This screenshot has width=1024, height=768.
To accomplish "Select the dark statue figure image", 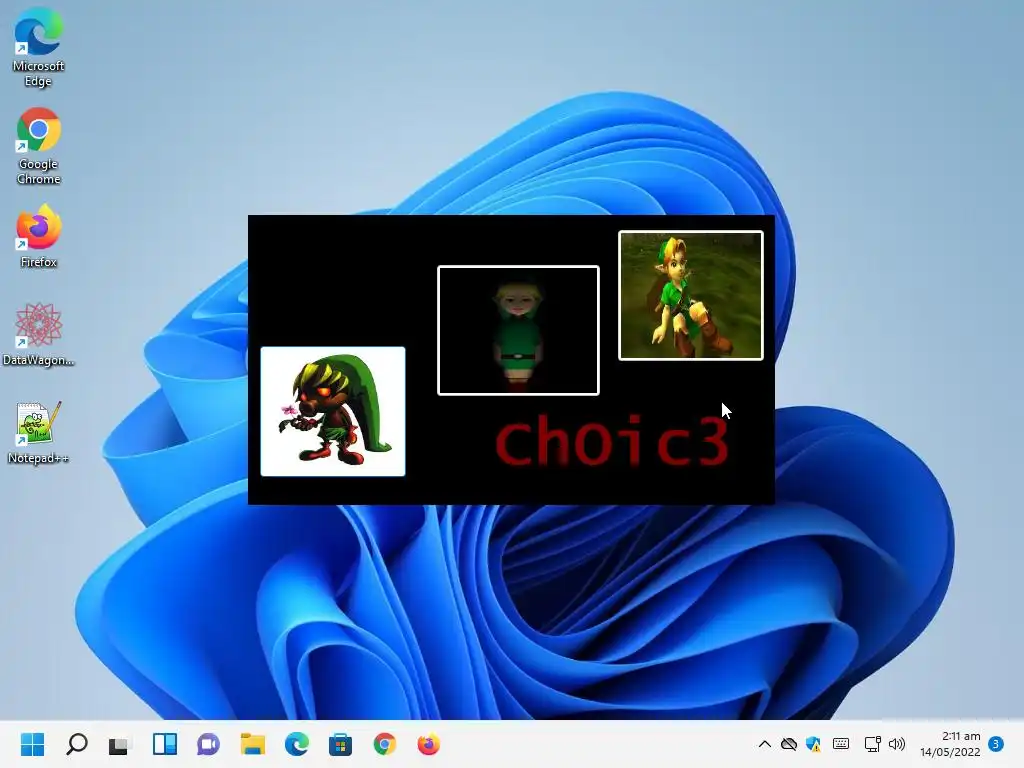I will tap(518, 330).
